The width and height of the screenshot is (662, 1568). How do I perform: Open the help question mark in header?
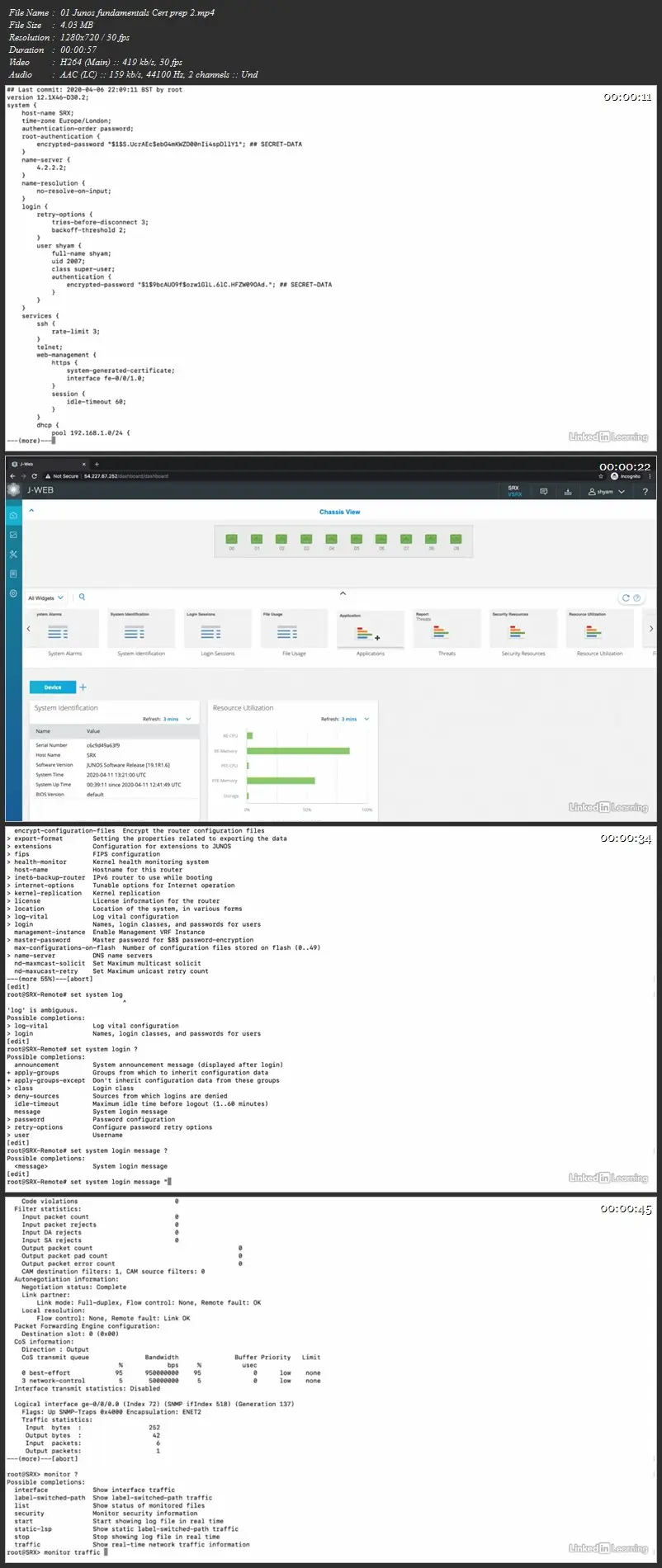[645, 491]
